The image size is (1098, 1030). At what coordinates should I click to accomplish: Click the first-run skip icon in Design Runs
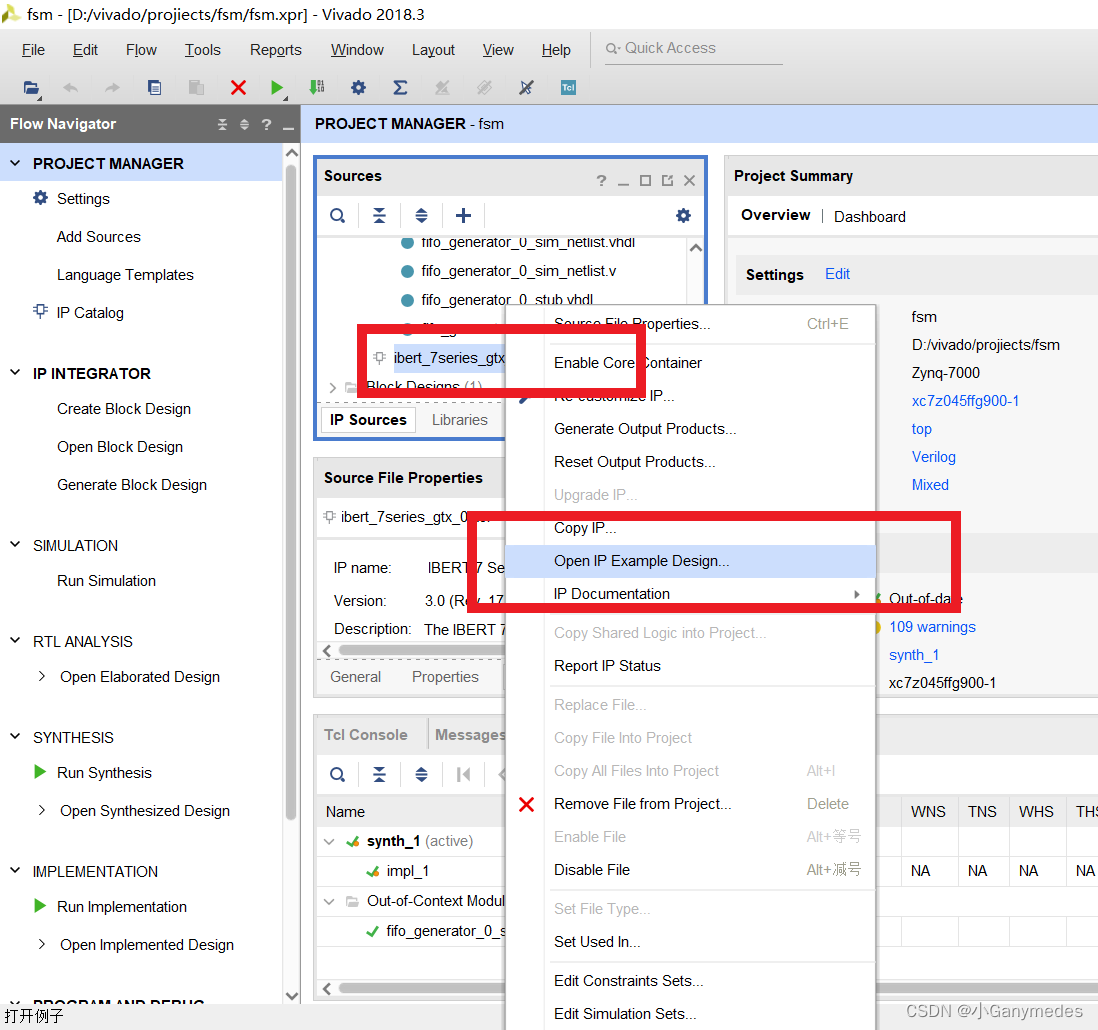point(463,774)
